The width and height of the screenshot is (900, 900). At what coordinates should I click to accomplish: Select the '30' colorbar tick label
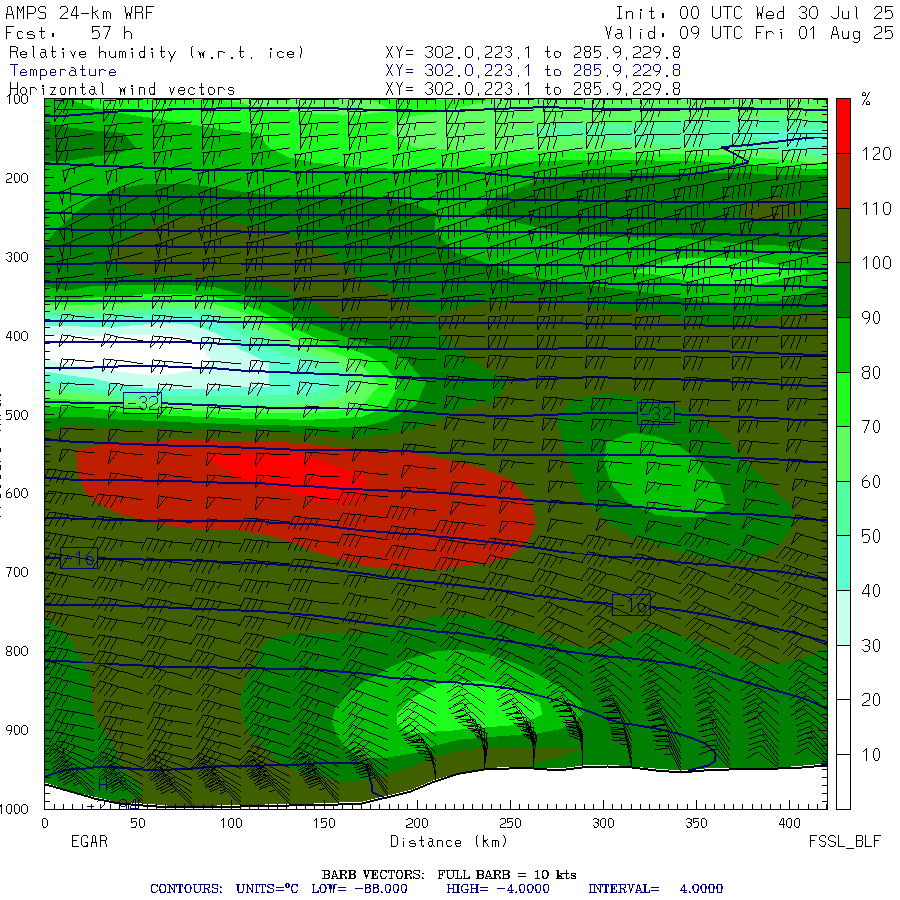[871, 646]
